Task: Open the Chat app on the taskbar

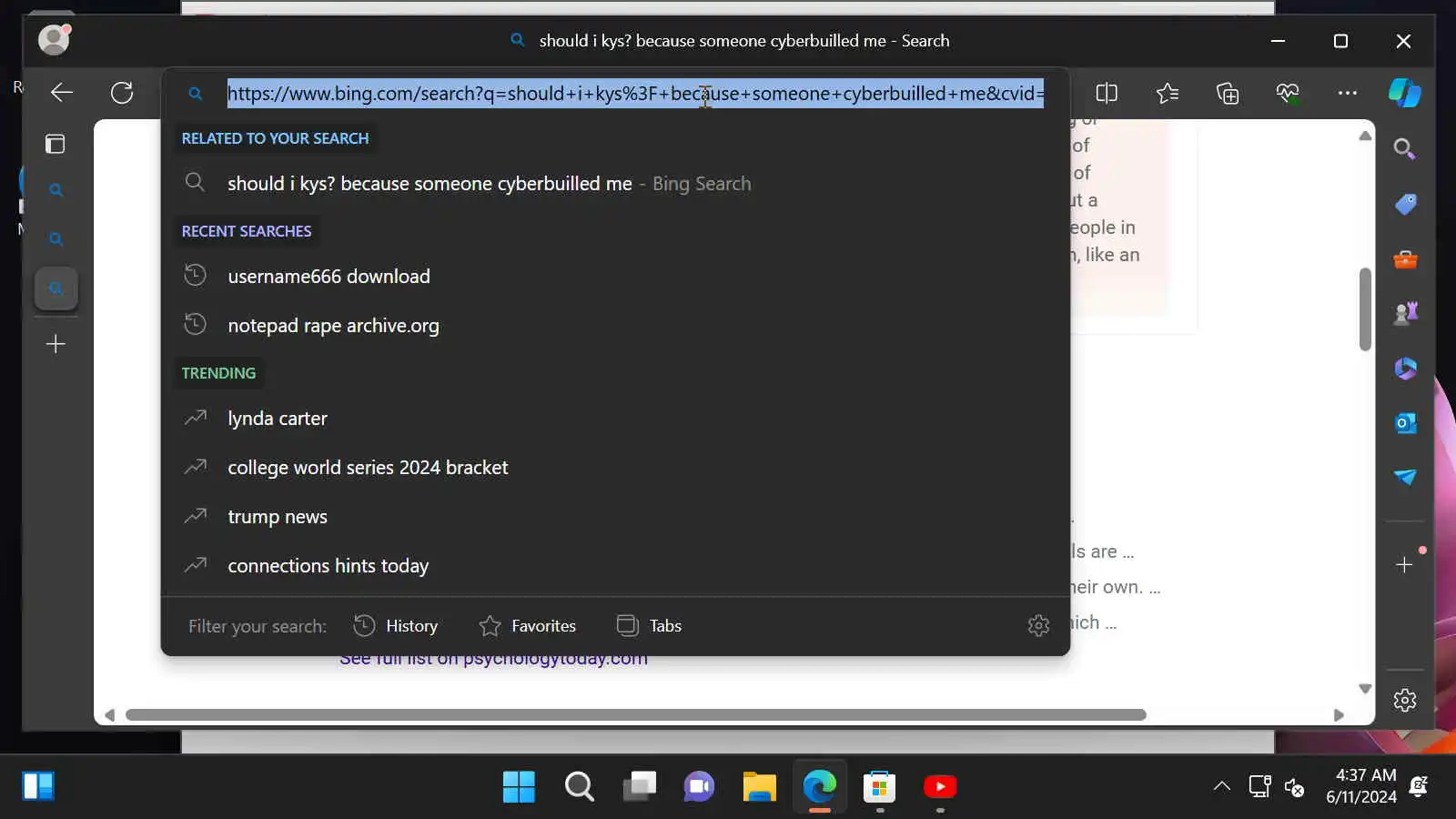Action: click(699, 786)
